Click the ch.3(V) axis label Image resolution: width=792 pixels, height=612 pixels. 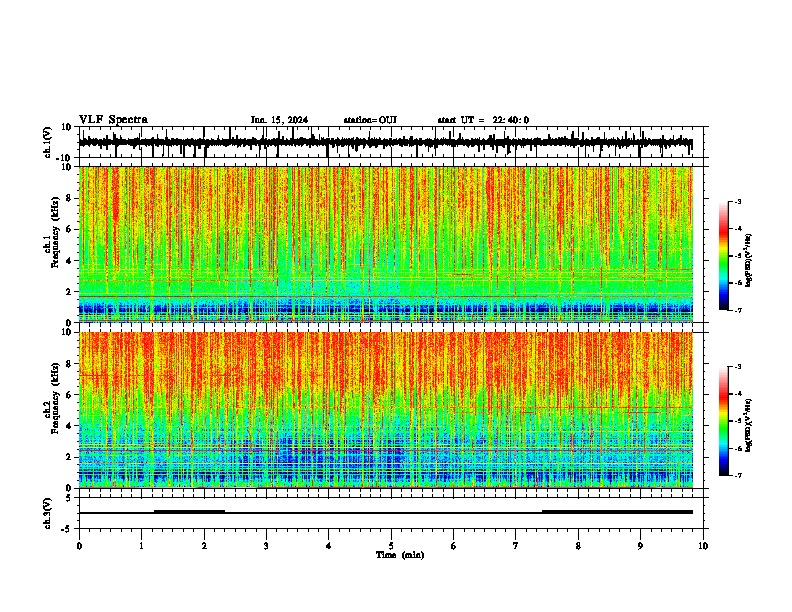coord(48,513)
